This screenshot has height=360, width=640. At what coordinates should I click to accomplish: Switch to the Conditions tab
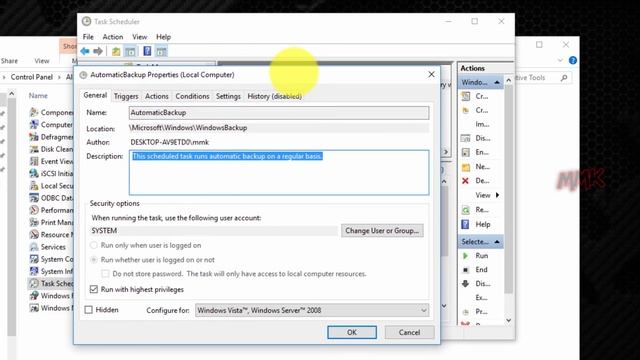(x=192, y=96)
